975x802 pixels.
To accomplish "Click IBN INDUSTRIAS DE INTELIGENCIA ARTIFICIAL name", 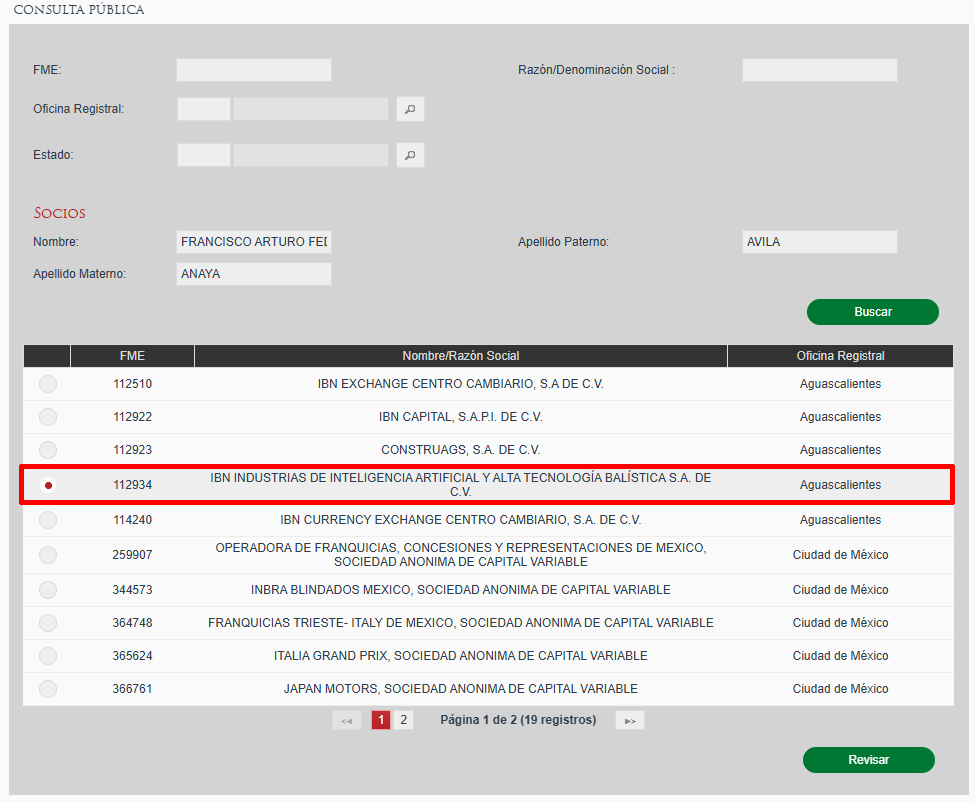I will [x=461, y=485].
